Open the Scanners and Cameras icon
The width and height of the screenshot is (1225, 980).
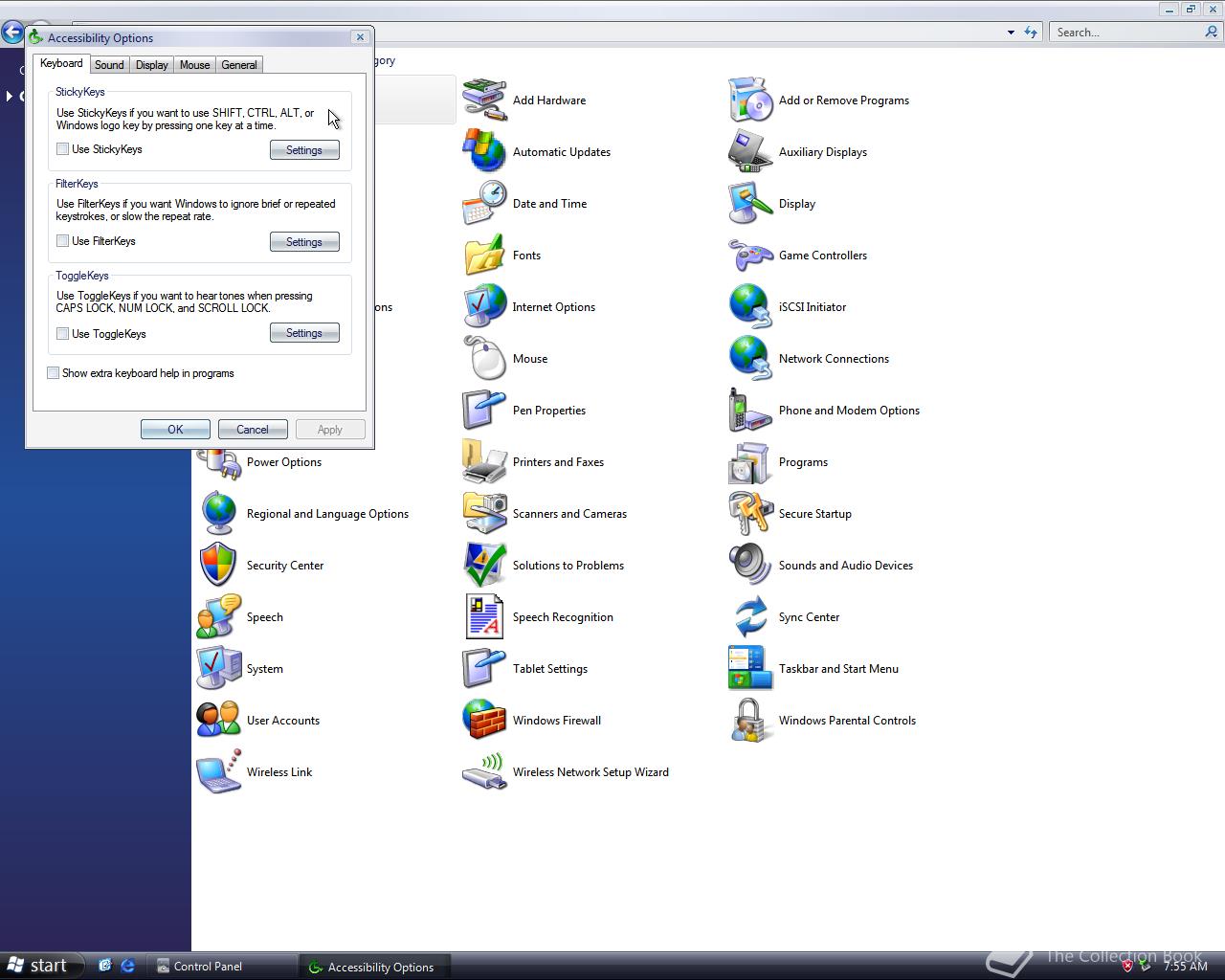(484, 514)
